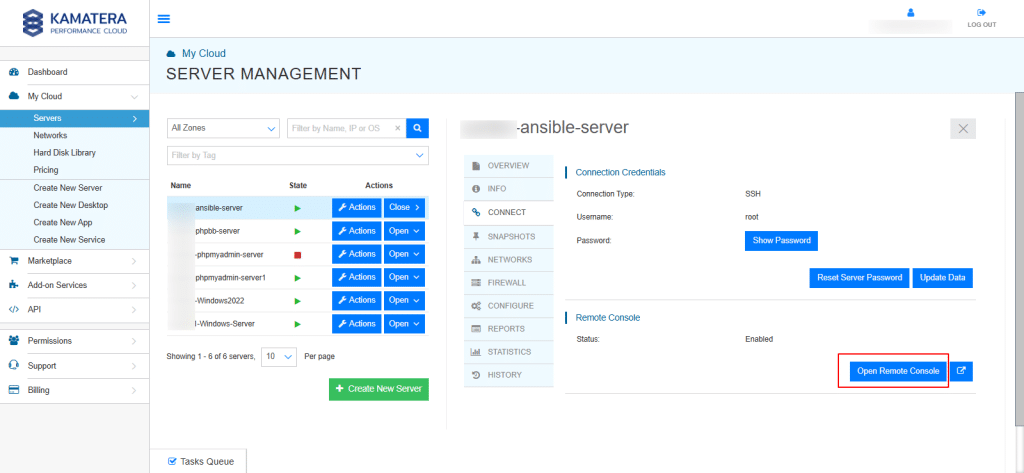This screenshot has height=473, width=1024.
Task: Click Reset Server Password
Action: pos(859,278)
